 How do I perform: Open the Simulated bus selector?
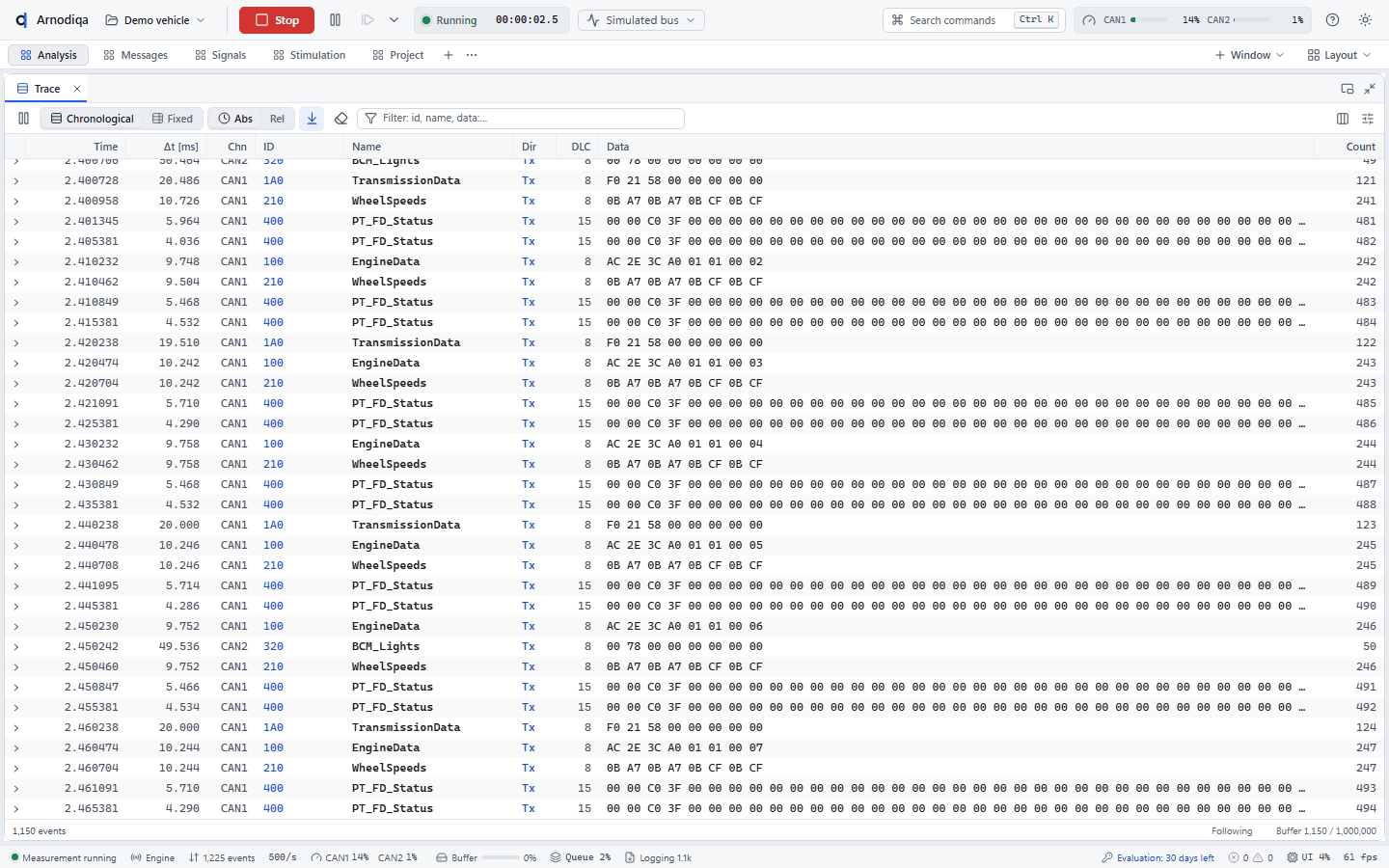tap(641, 20)
